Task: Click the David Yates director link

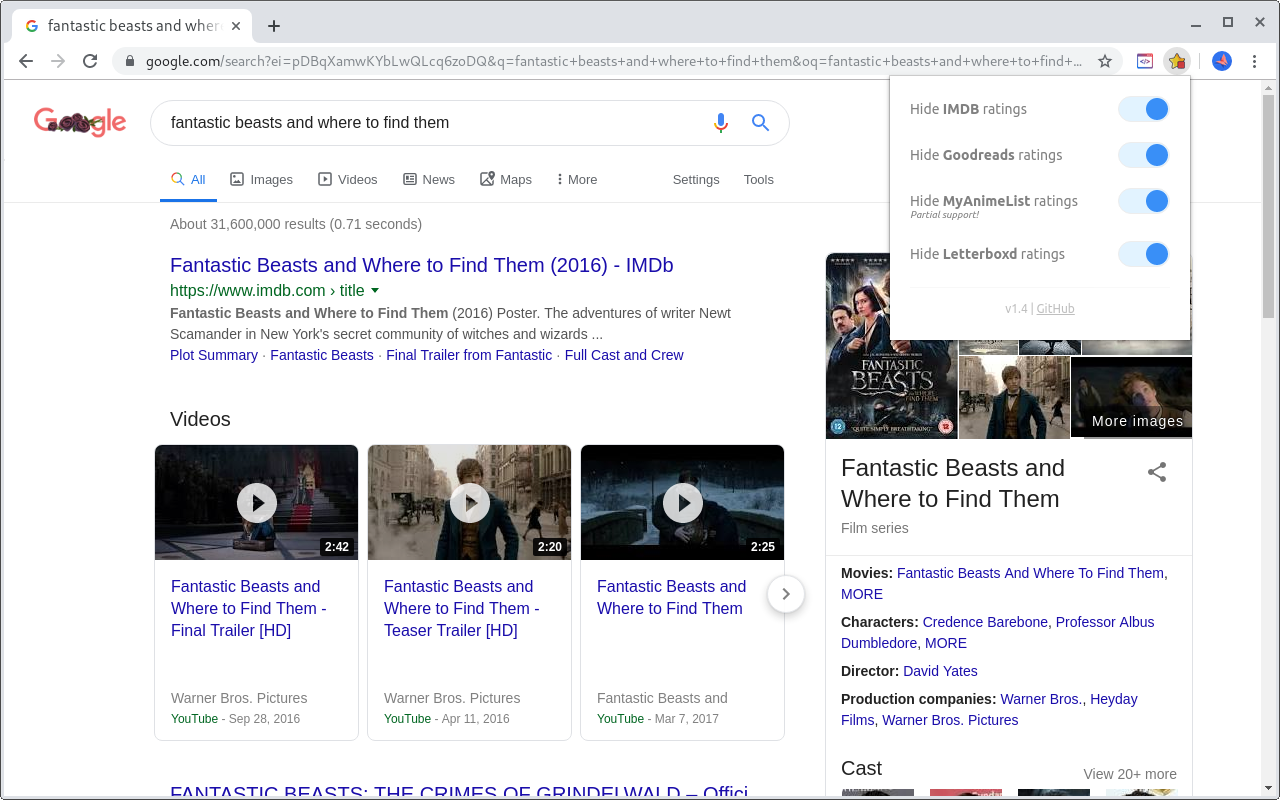Action: tap(939, 671)
